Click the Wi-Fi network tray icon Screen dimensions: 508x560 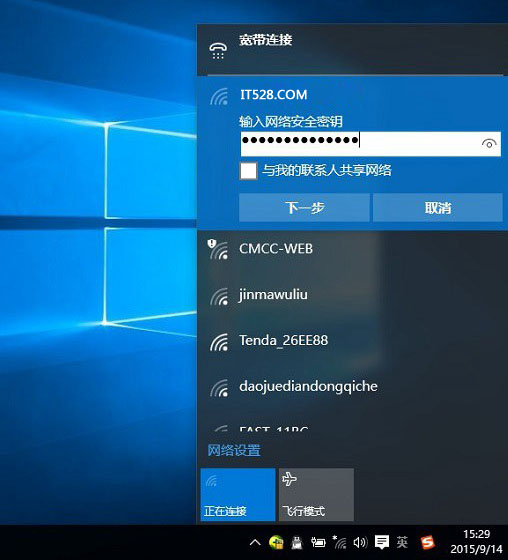click(x=339, y=542)
